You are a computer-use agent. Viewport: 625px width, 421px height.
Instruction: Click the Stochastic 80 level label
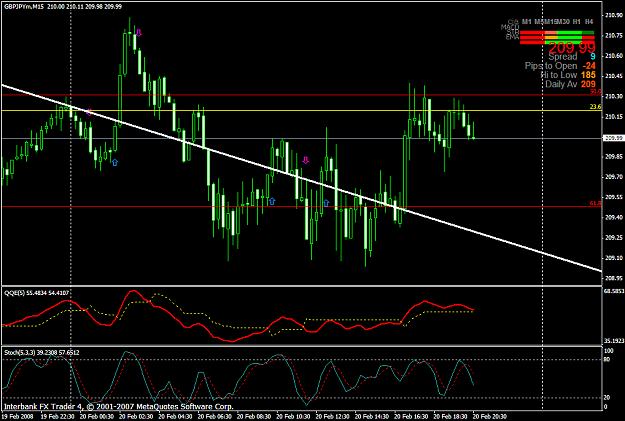pyautogui.click(x=607, y=359)
